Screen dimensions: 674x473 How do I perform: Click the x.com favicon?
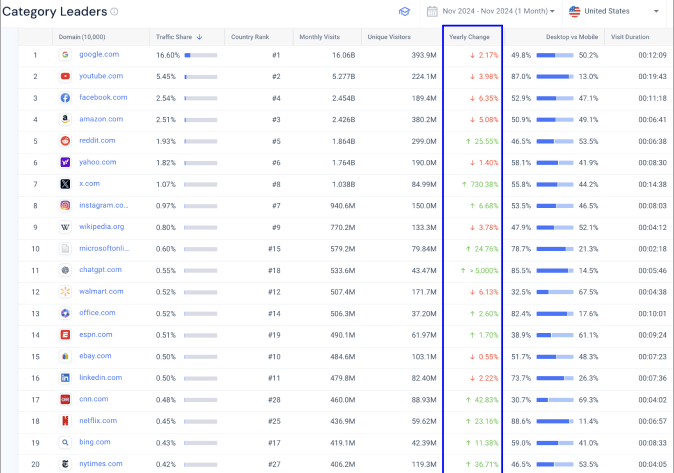point(65,184)
